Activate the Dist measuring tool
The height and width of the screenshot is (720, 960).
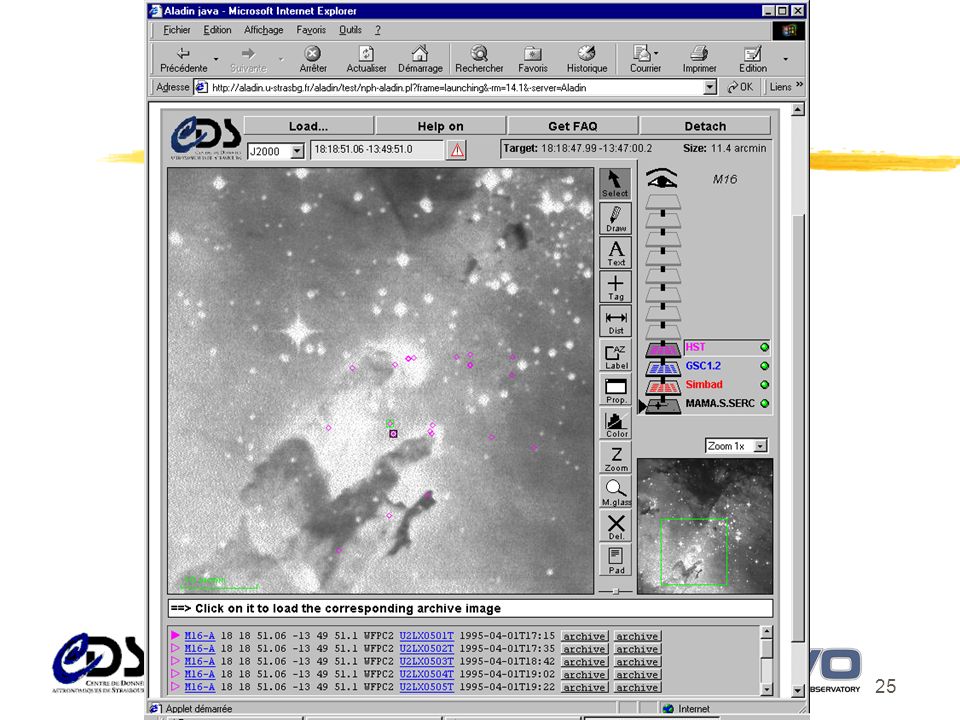pyautogui.click(x=615, y=321)
